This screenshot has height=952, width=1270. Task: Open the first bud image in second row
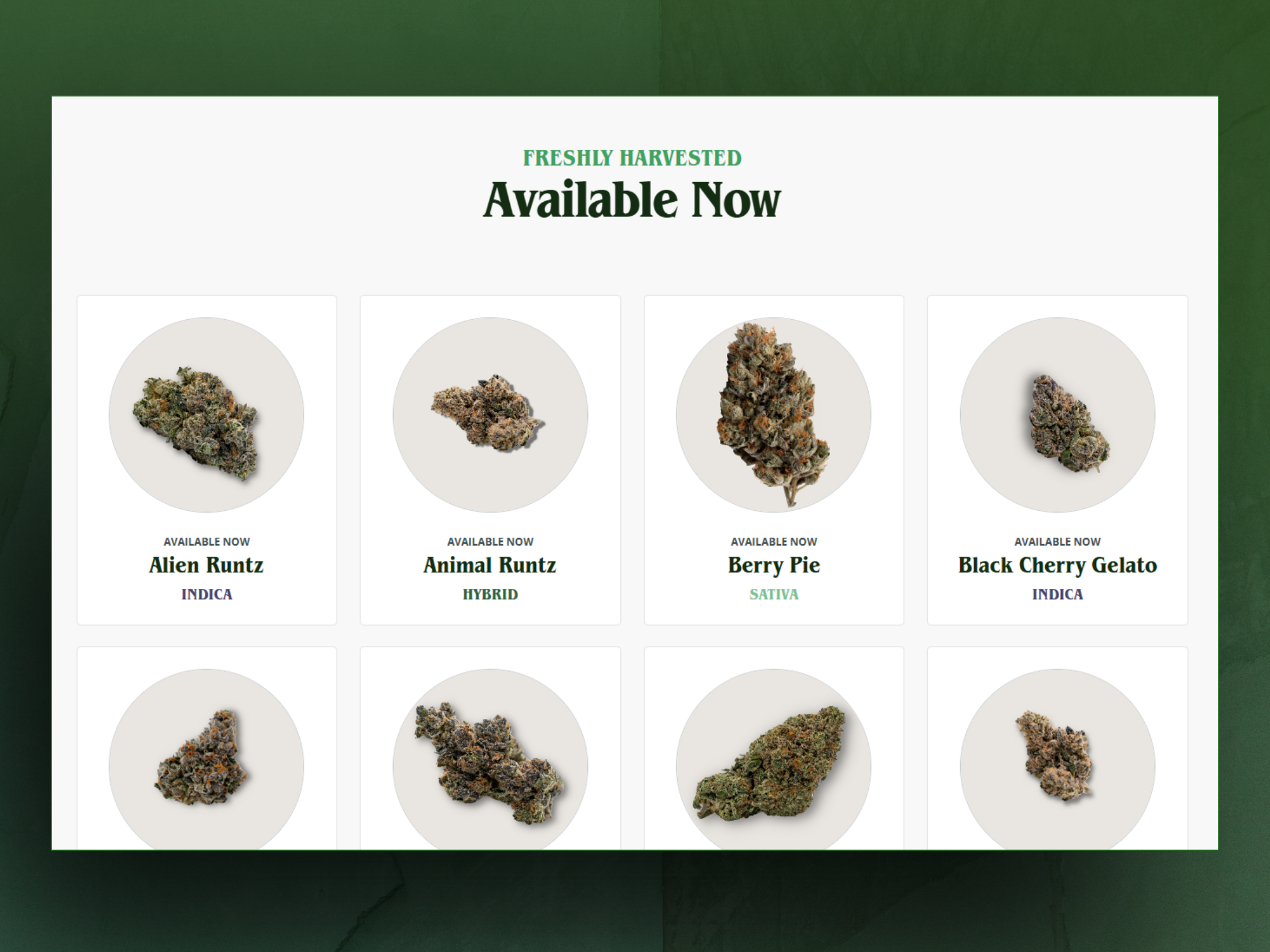pos(206,759)
